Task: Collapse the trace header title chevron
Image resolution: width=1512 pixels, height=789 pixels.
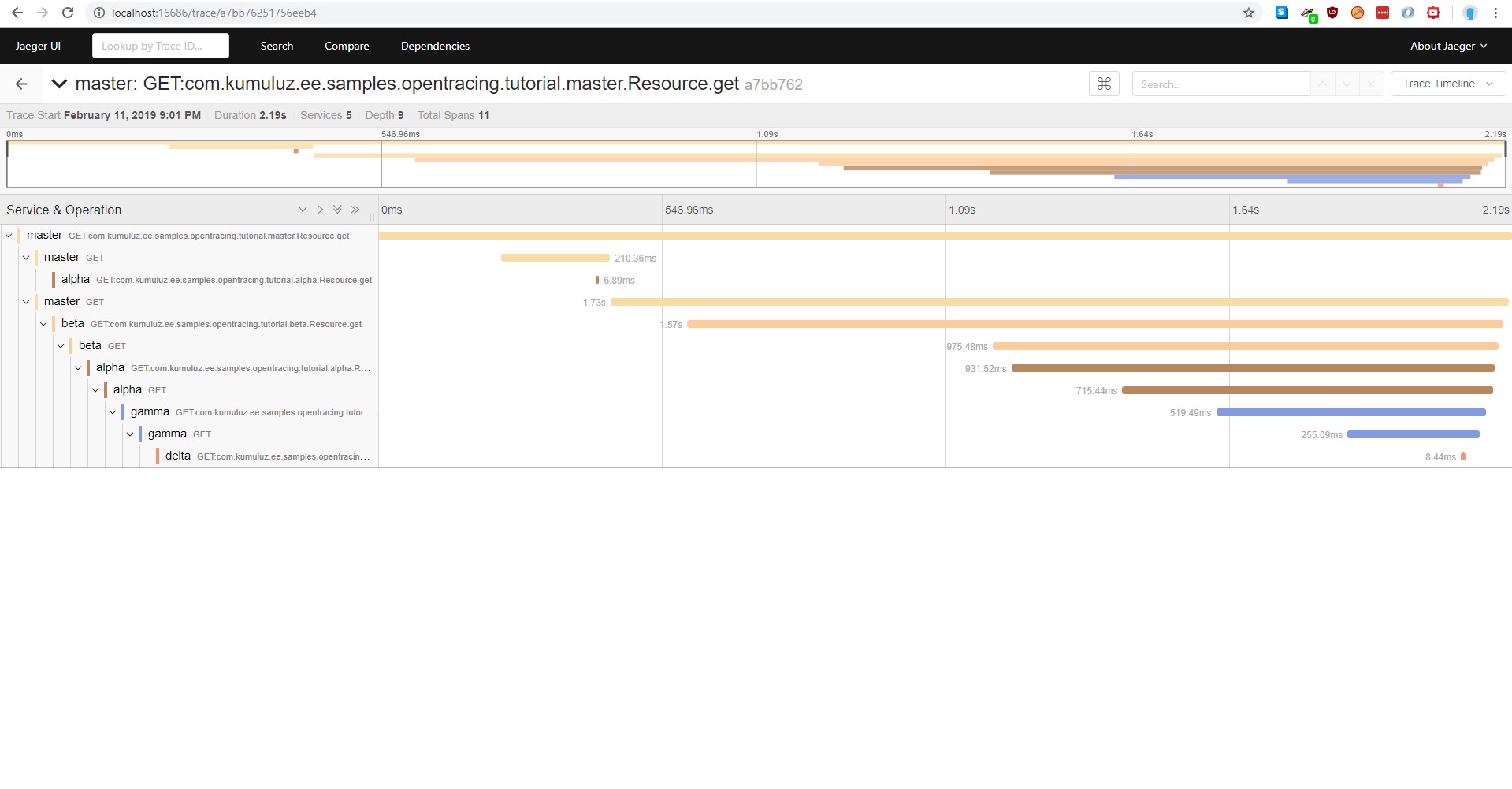Action: [x=58, y=84]
